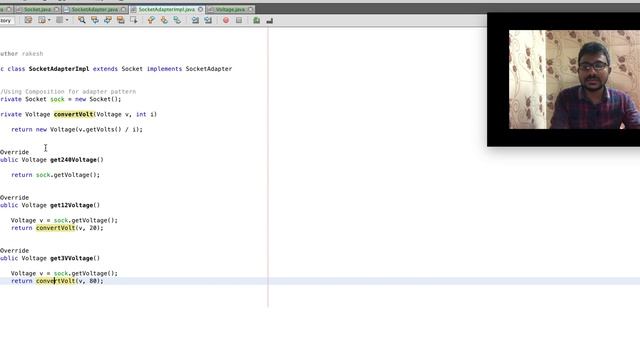This screenshot has height=360, width=640.
Task: Click Find Previous Occurrence icon
Action: click(x=95, y=20)
